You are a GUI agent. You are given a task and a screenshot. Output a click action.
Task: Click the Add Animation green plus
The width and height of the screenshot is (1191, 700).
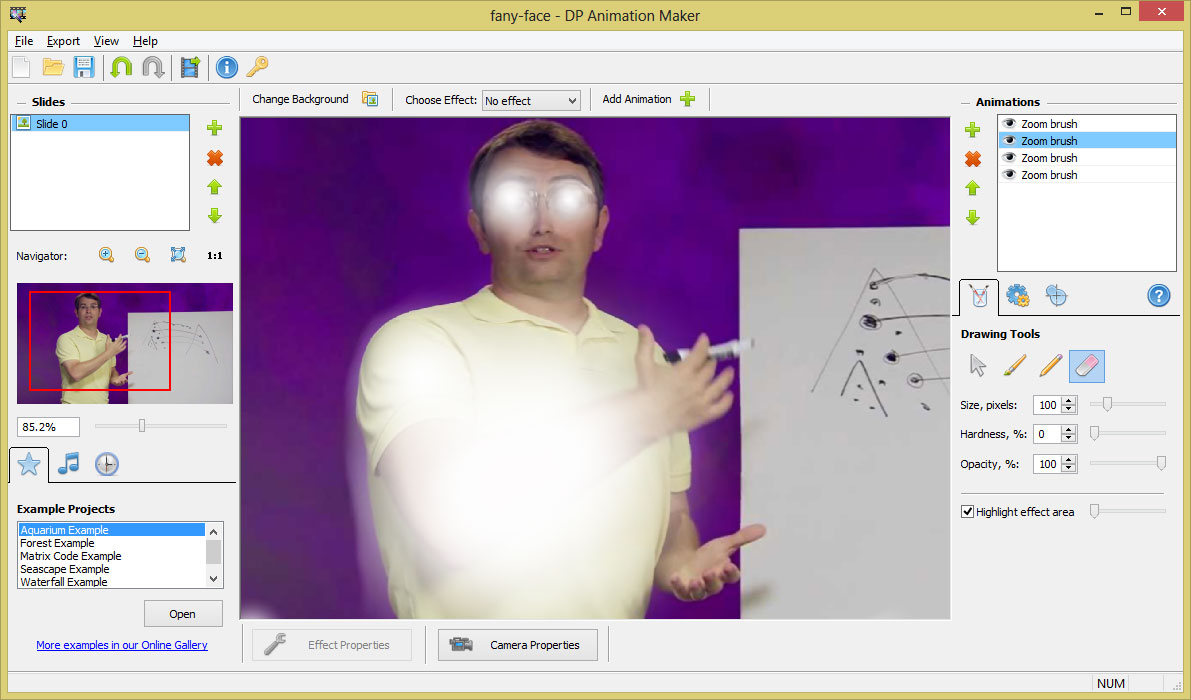pyautogui.click(x=687, y=99)
